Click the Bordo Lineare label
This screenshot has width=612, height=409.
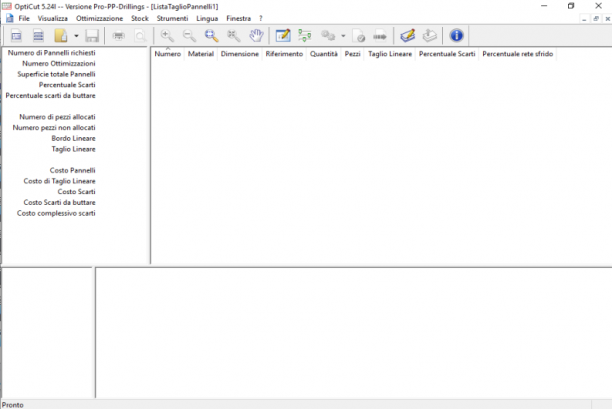point(73,138)
